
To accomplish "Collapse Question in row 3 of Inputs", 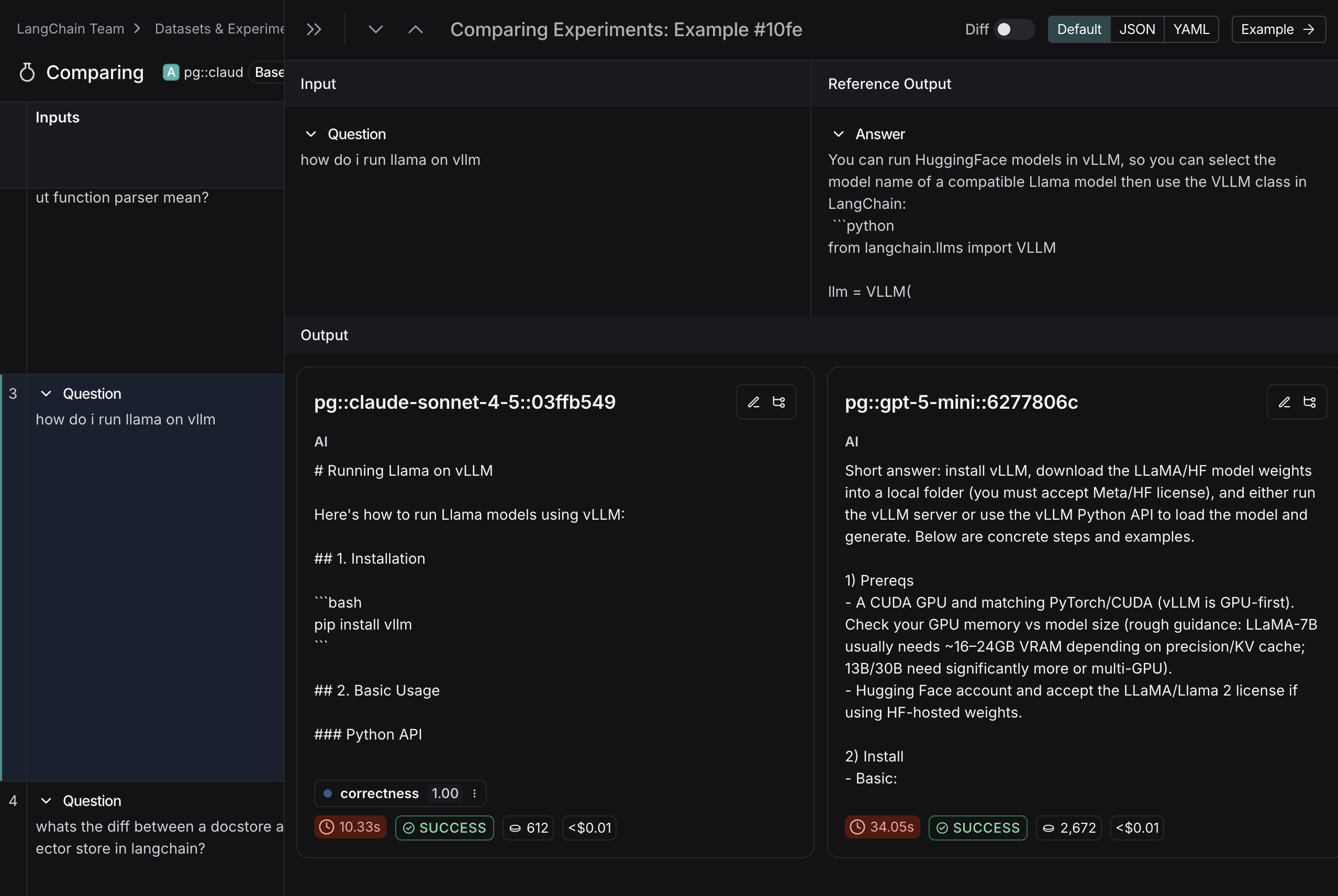I will point(47,393).
